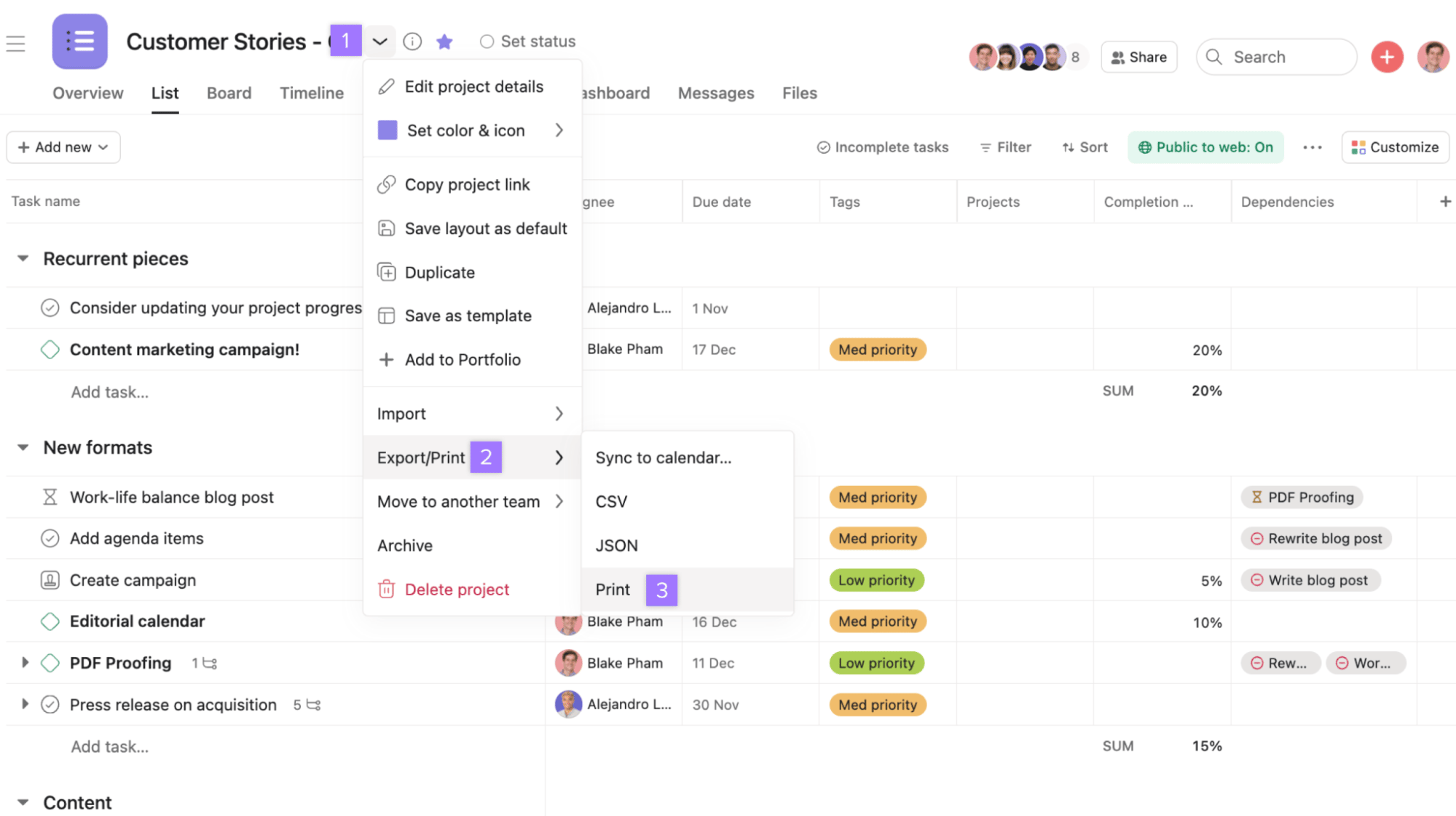Click Add new button
This screenshot has height=816, width=1456.
62,146
